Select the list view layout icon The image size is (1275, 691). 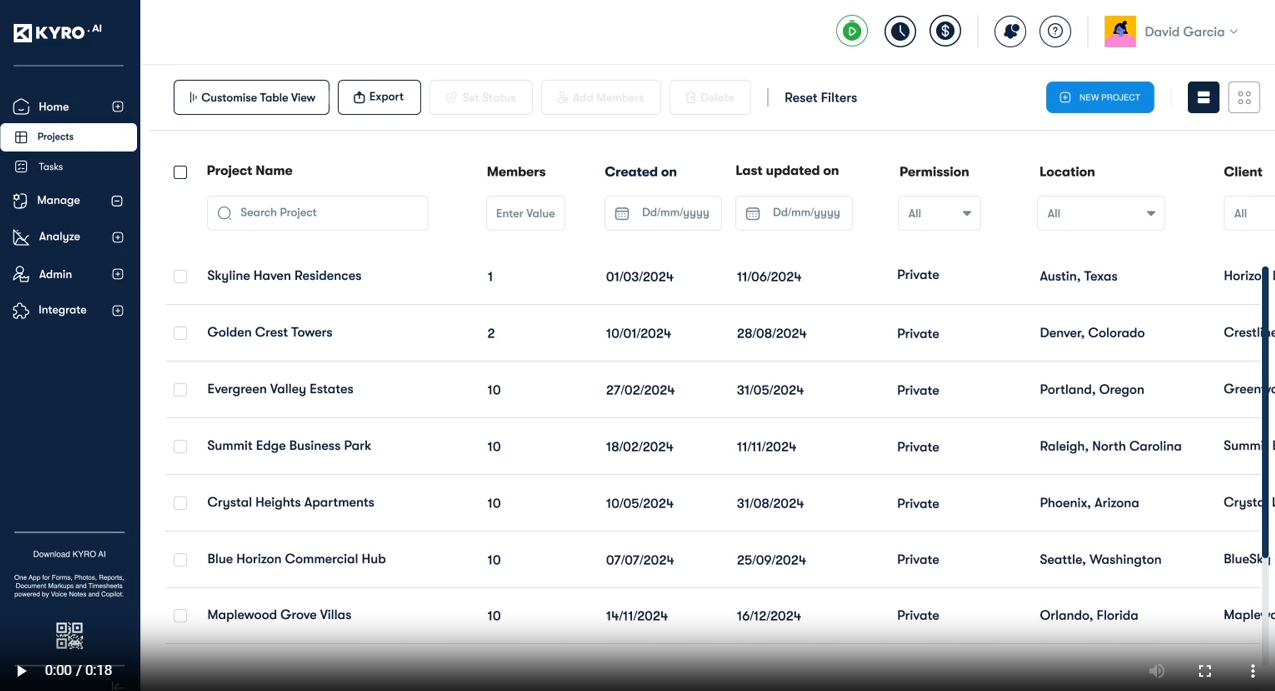point(1203,97)
